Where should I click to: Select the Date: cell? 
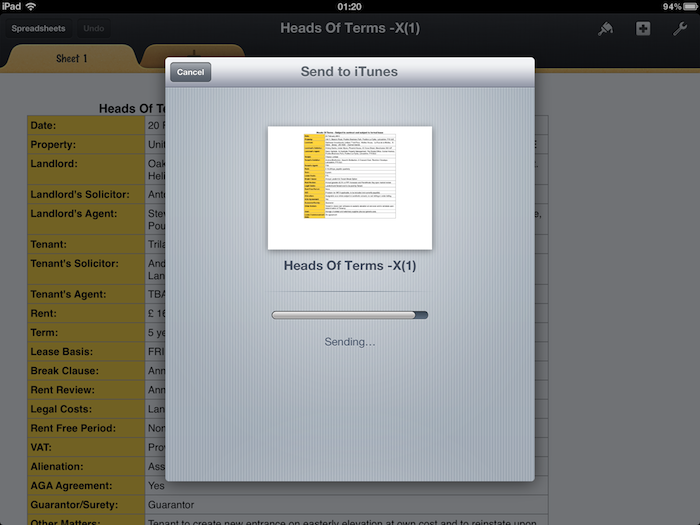[86, 125]
